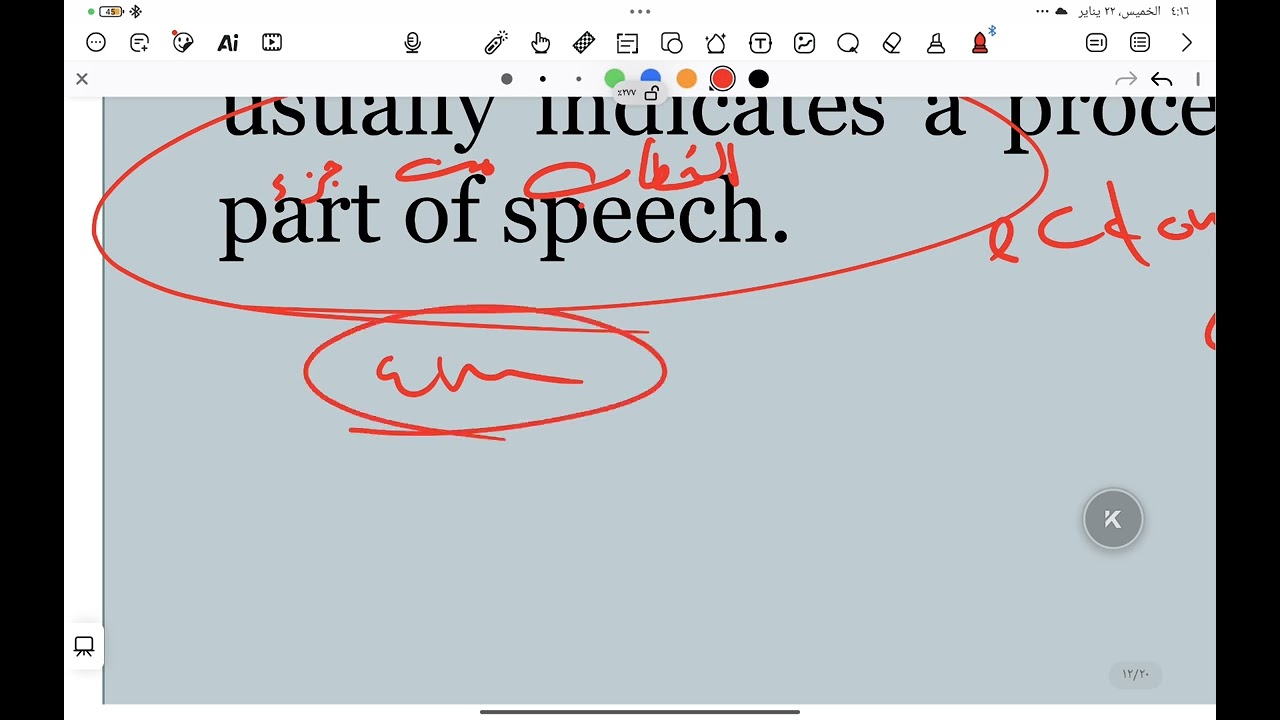Viewport: 1280px width, 720px height.
Task: Select the lasso selection tool
Action: click(848, 43)
